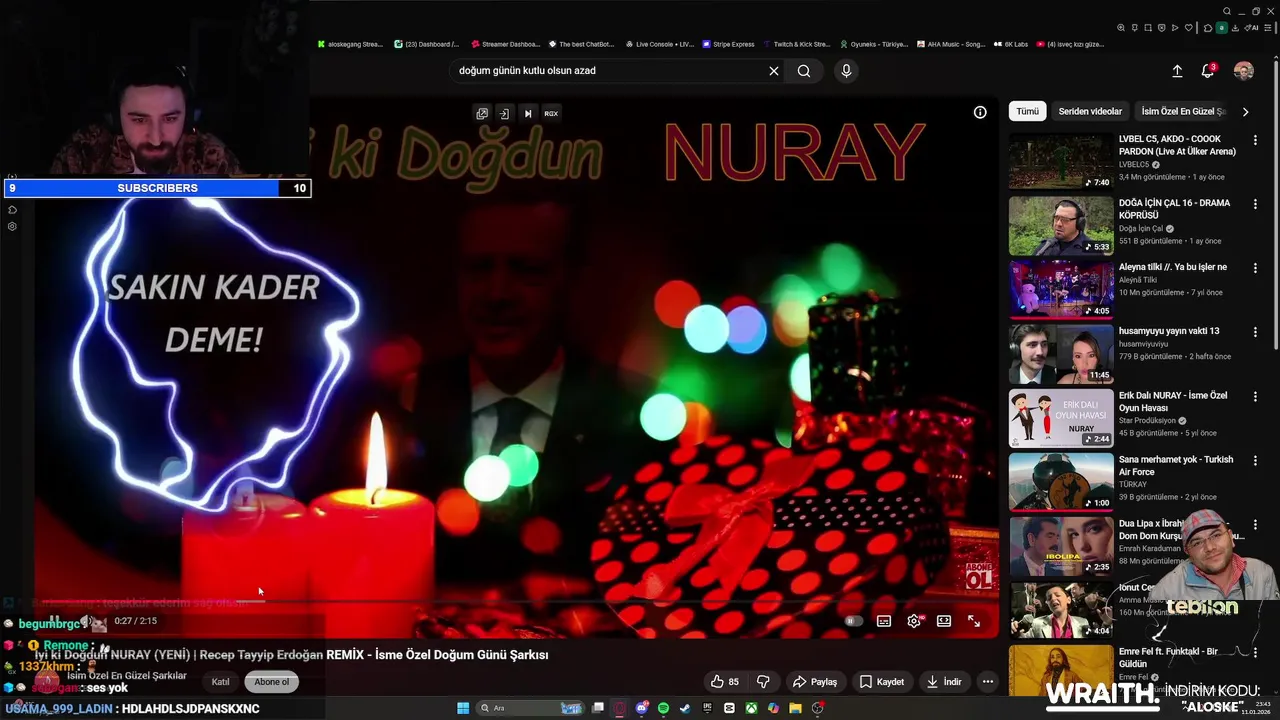1280x720 pixels.
Task: Select the Seriden videolar chip
Action: tap(1090, 111)
